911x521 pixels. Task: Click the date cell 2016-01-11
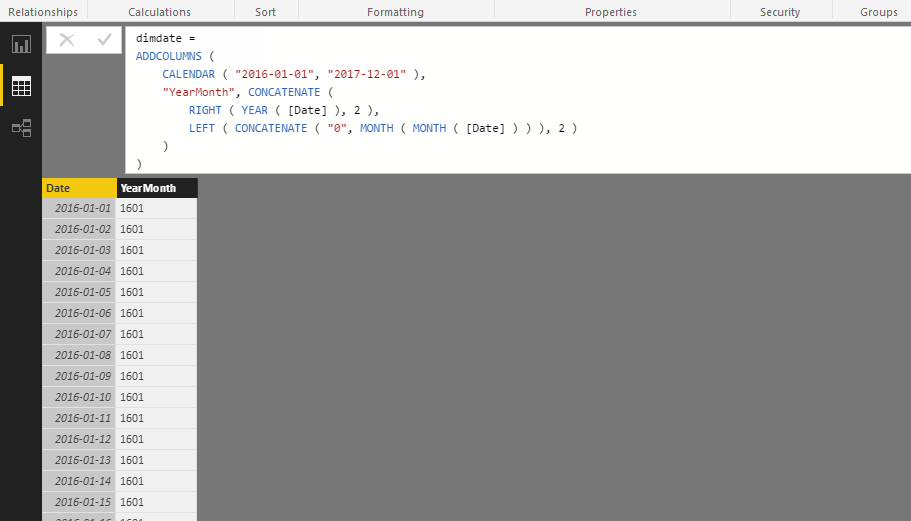(x=79, y=418)
